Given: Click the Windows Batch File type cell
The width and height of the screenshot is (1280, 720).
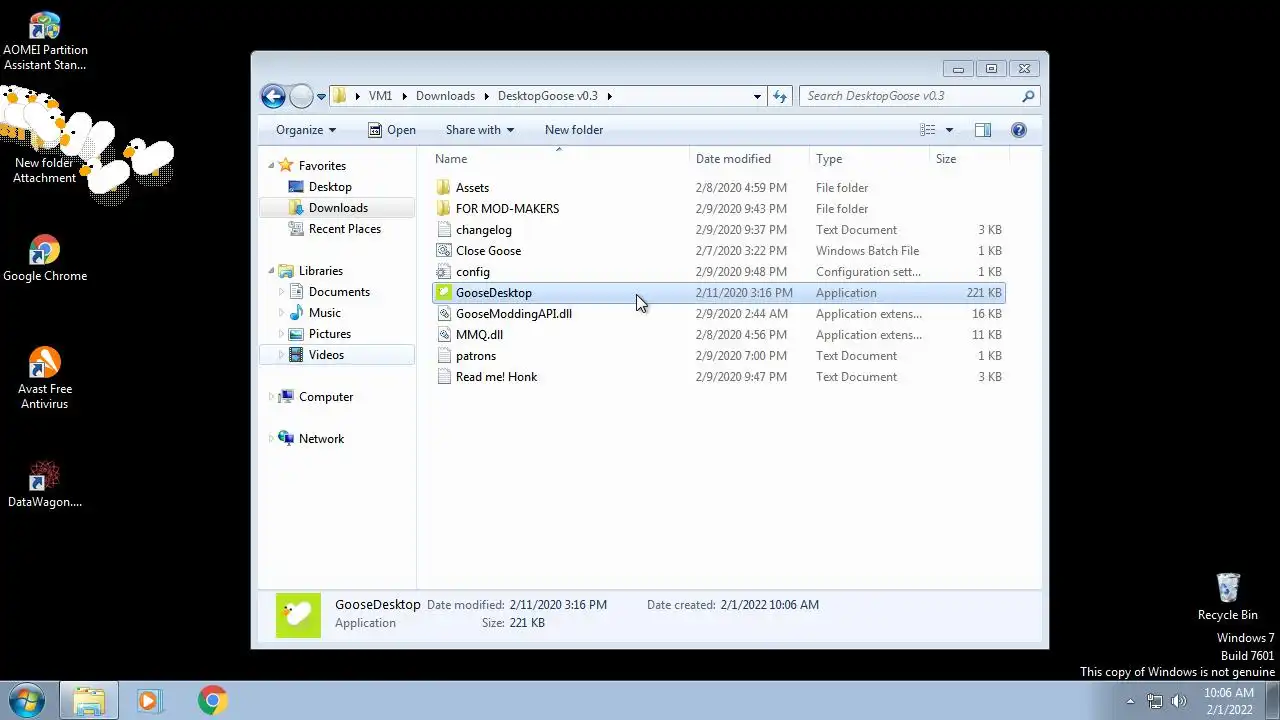Looking at the screenshot, I should click(867, 251).
